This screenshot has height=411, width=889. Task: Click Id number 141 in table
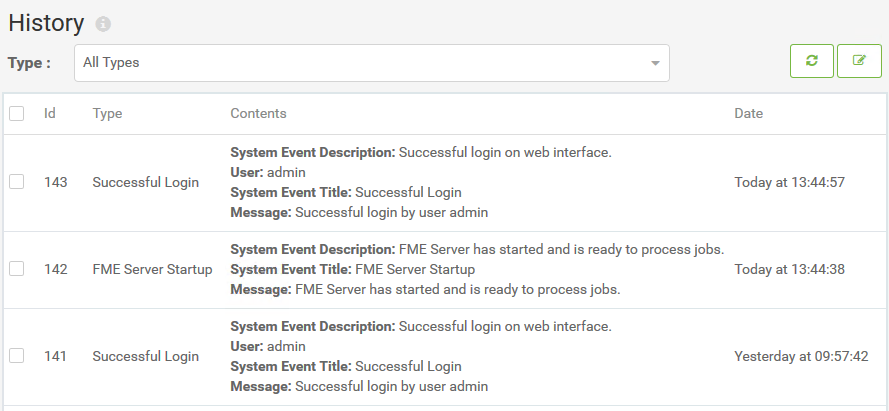tap(56, 357)
